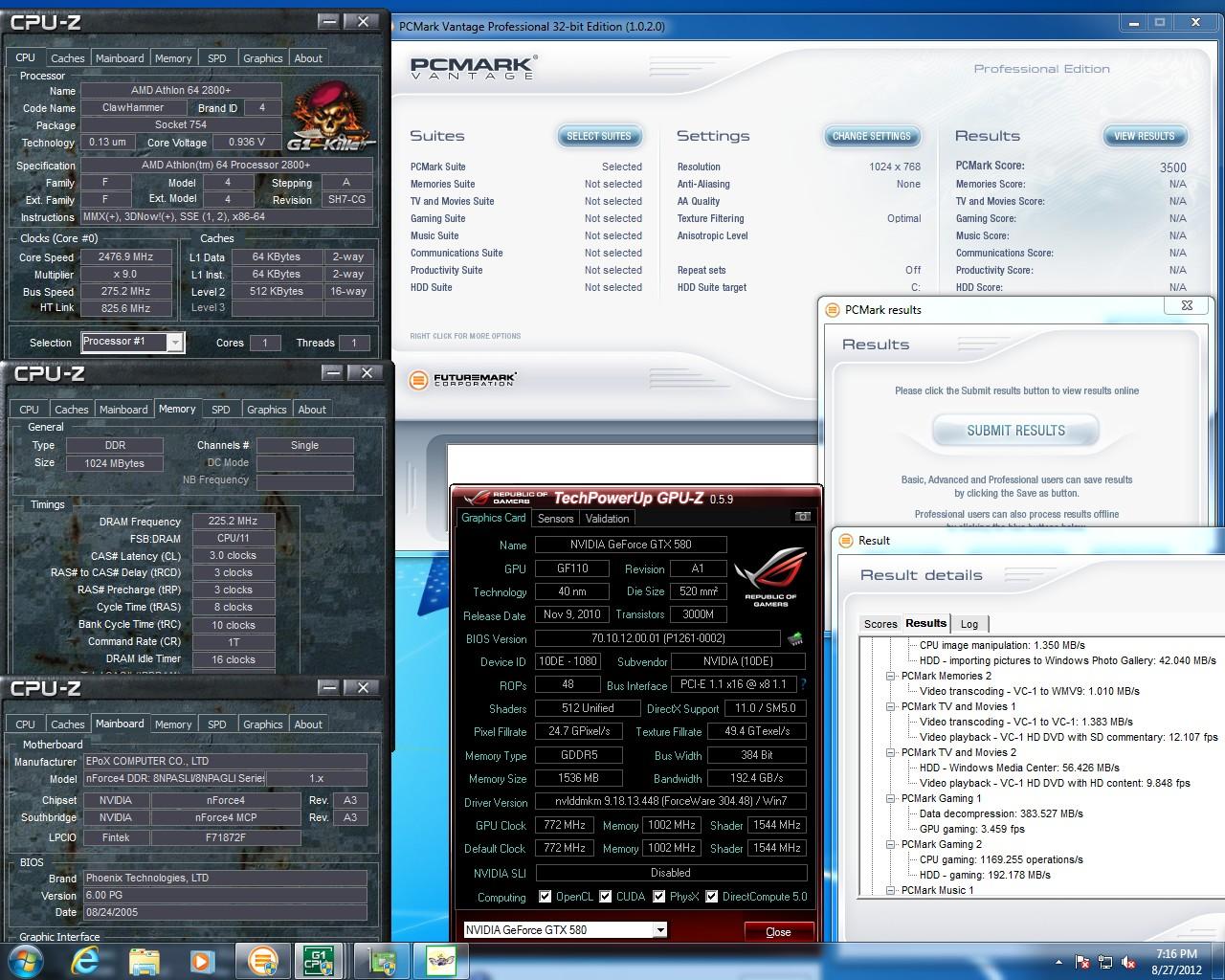
Task: Click the muted volume tray icon
Action: [1129, 962]
